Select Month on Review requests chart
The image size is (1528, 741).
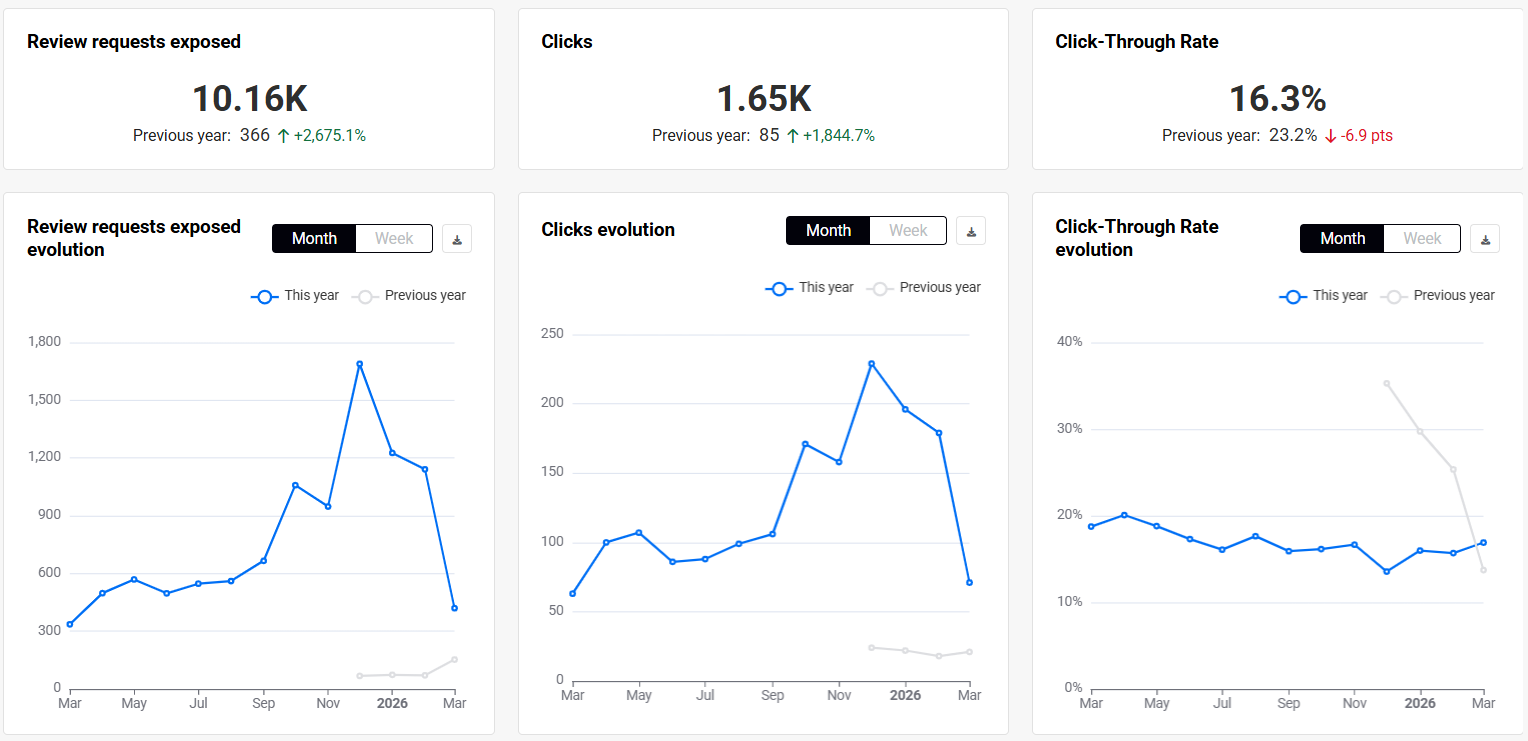[x=314, y=239]
